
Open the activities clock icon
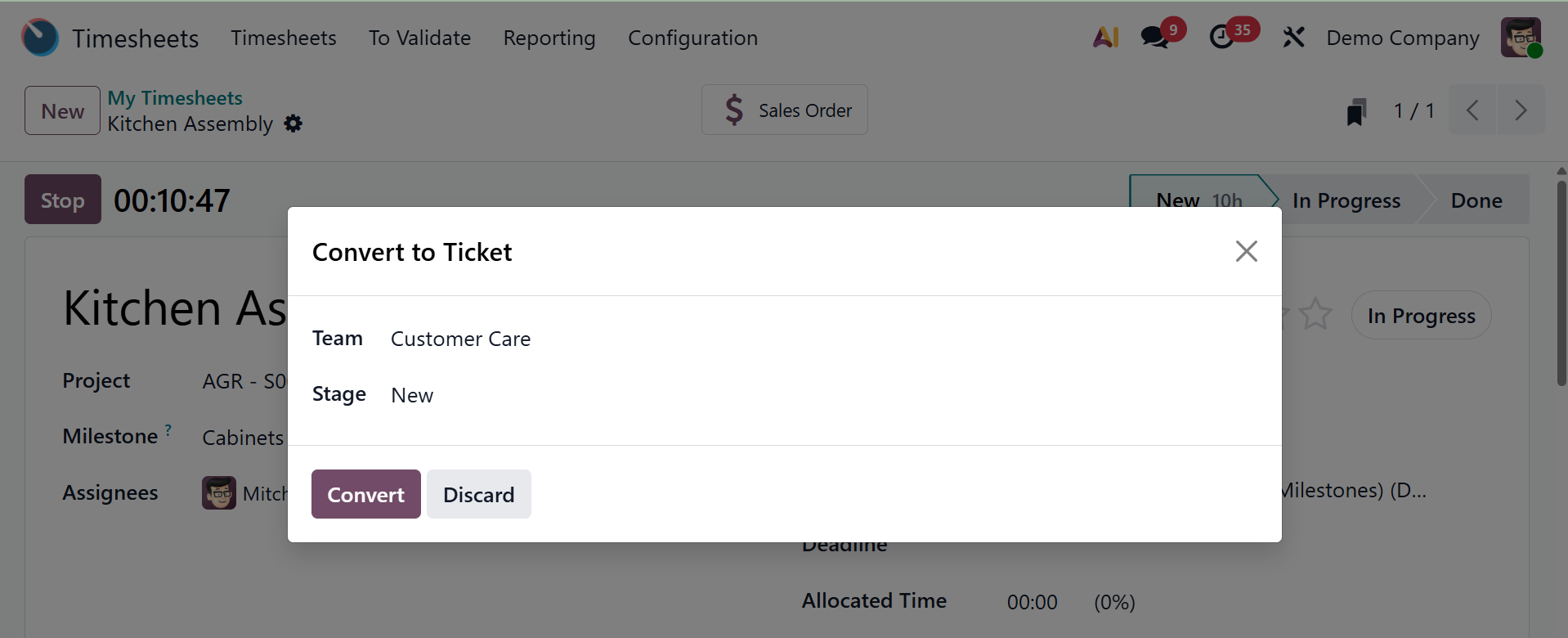pyautogui.click(x=1221, y=38)
